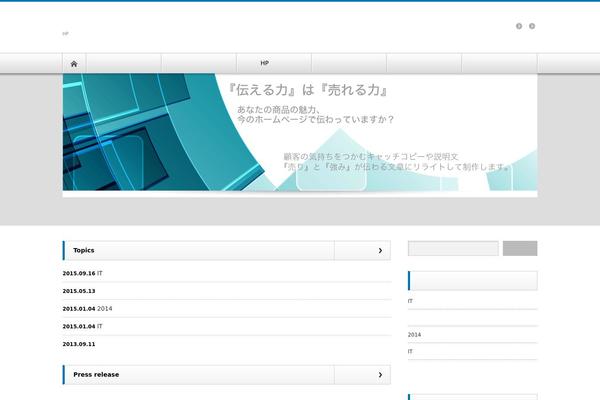Image resolution: width=600 pixels, height=400 pixels.
Task: Open the 2015.01.04 IT topic entry
Action: (82, 326)
